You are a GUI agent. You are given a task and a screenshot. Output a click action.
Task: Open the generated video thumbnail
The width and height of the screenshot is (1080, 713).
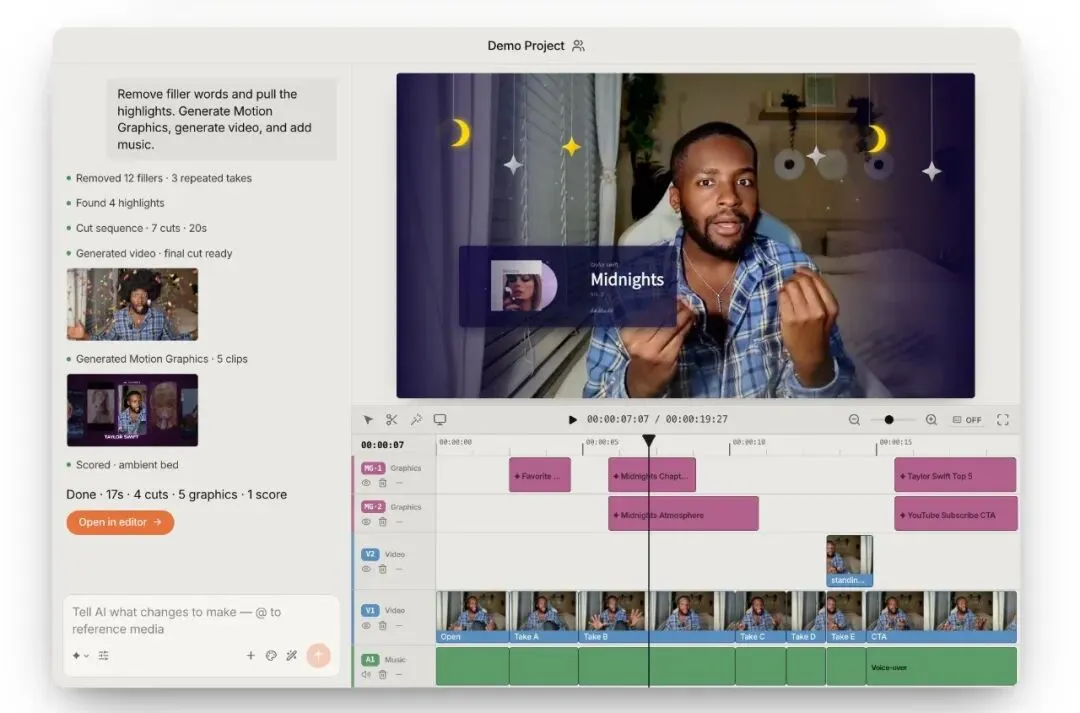tap(132, 304)
